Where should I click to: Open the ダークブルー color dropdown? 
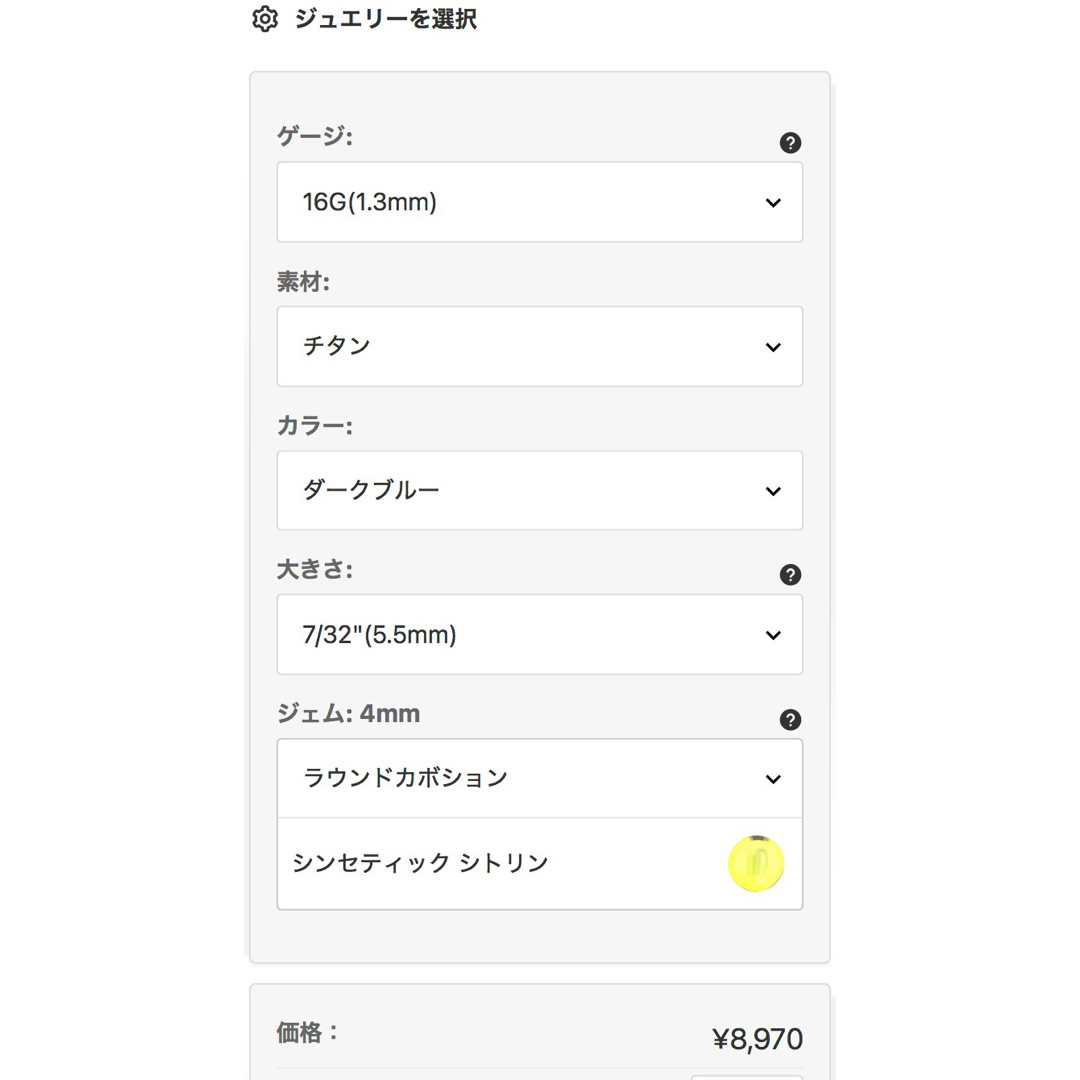tap(539, 490)
